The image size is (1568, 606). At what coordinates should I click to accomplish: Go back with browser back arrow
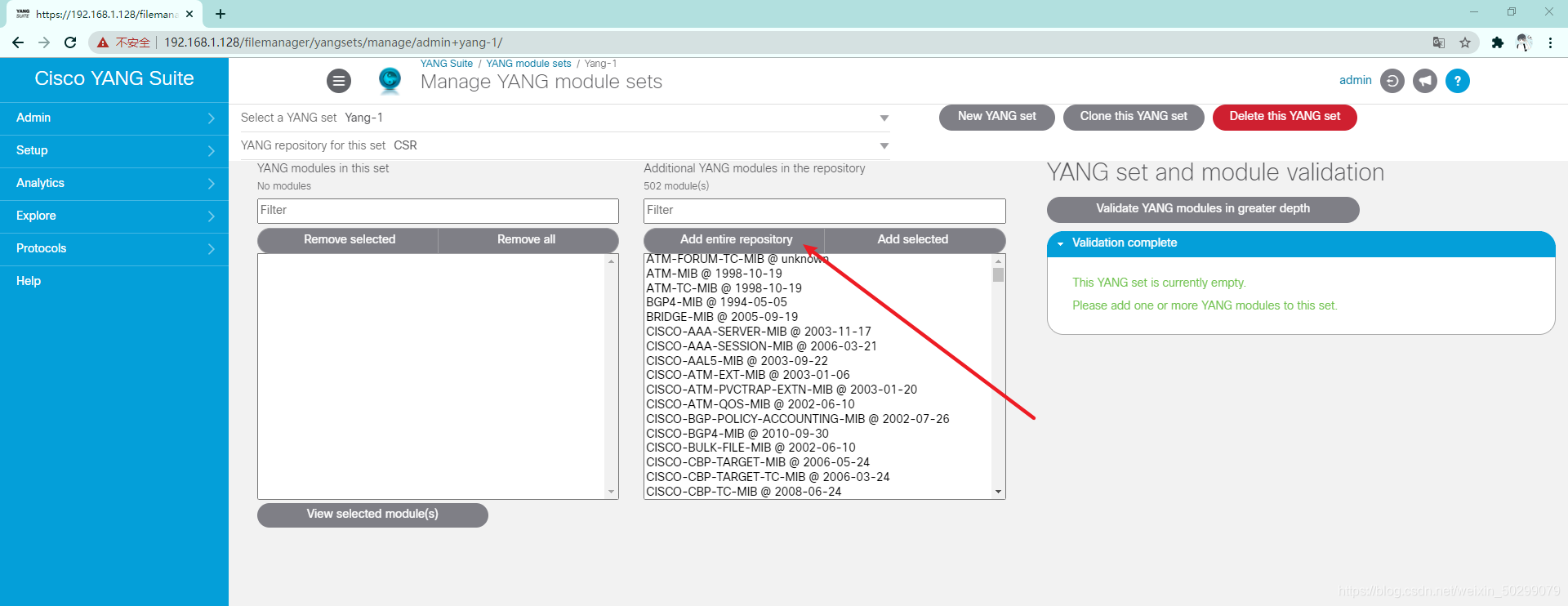coord(18,42)
